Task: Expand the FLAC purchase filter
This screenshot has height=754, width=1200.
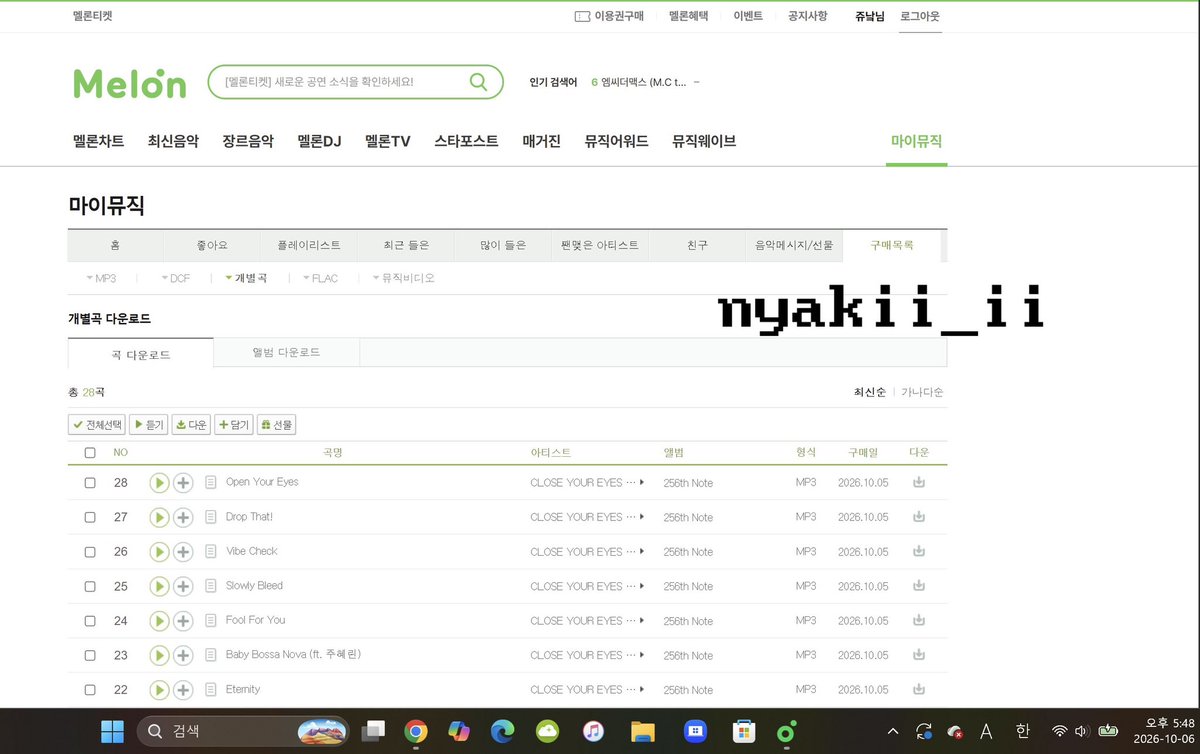Action: click(x=320, y=278)
